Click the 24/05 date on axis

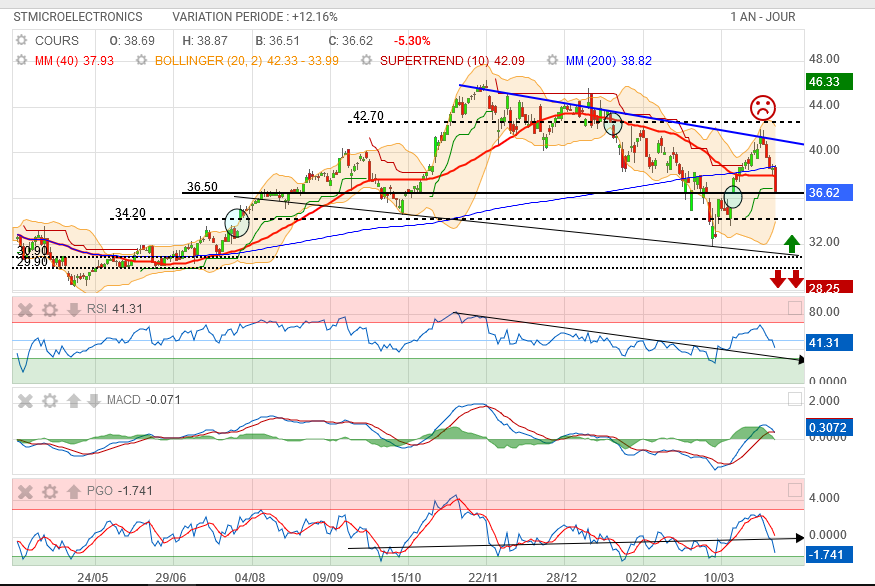(93, 578)
